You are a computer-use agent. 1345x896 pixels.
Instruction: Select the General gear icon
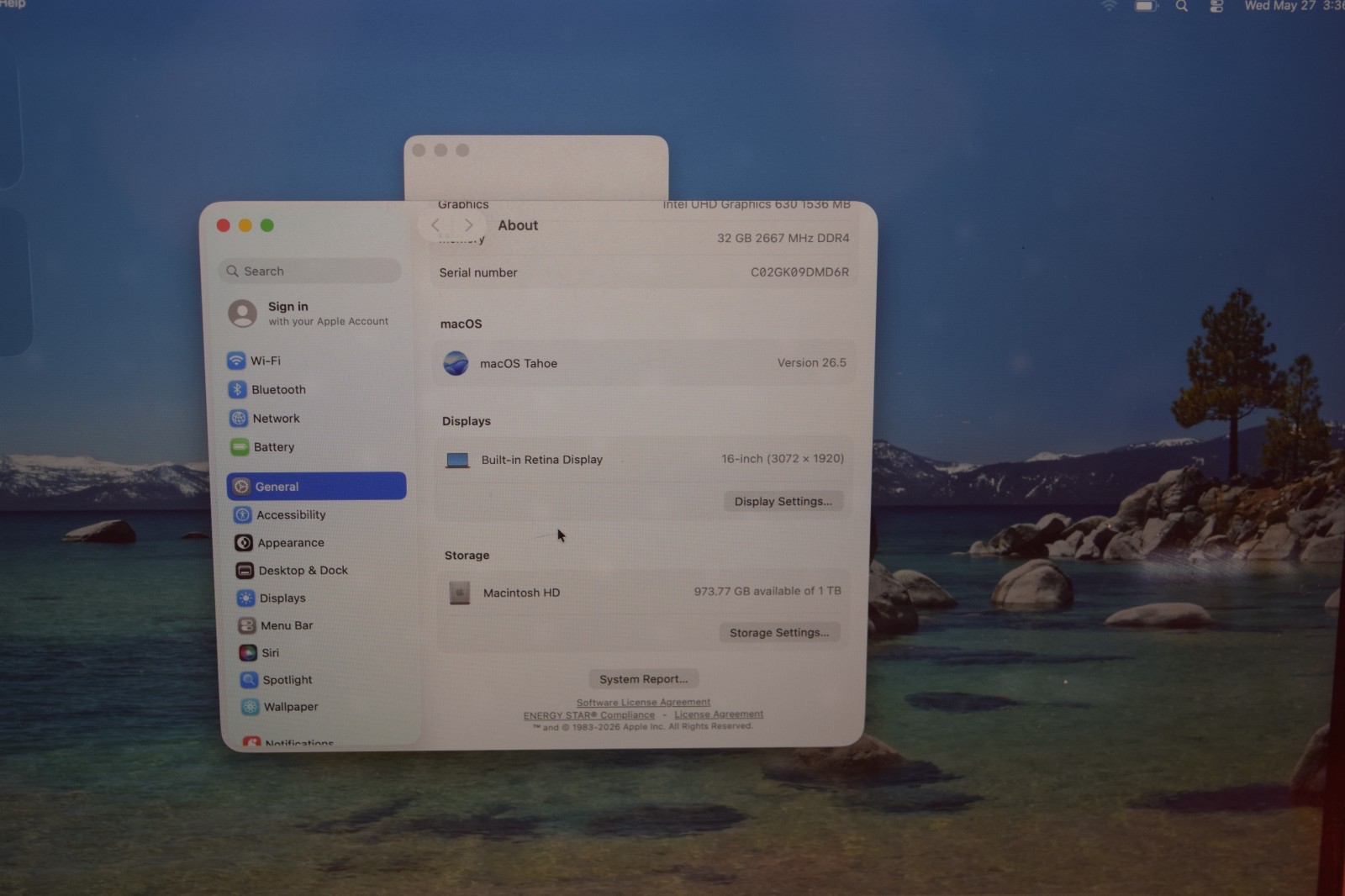[x=241, y=487]
